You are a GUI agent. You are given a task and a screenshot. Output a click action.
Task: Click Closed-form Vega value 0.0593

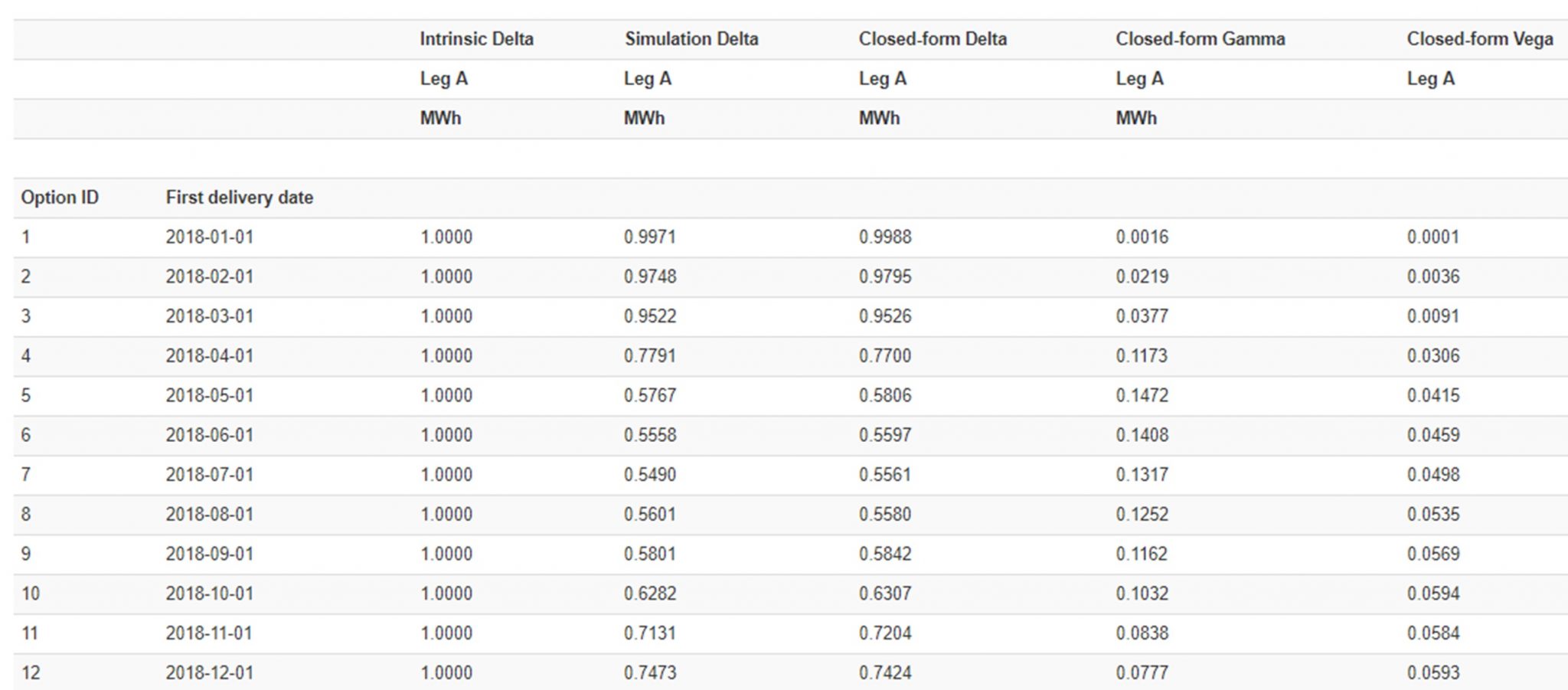[1433, 673]
